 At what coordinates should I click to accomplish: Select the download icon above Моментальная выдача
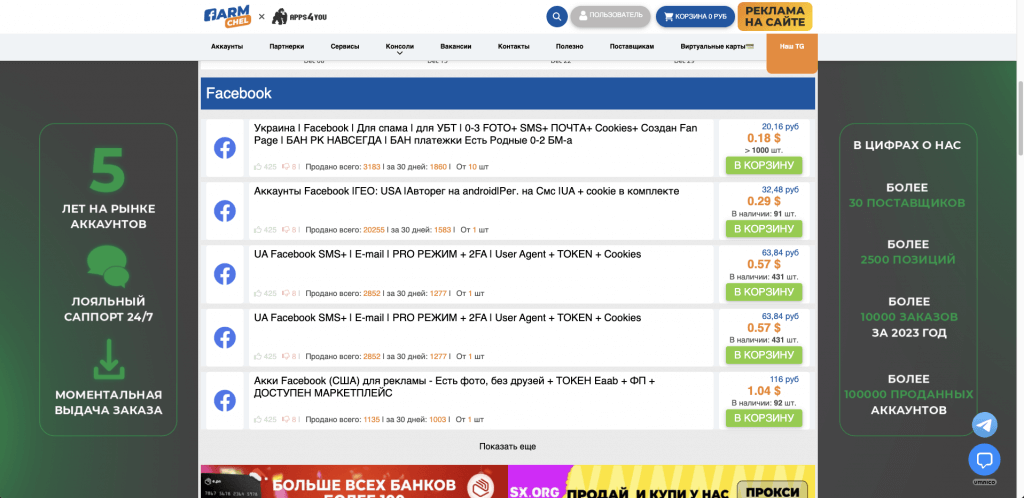[x=108, y=360]
